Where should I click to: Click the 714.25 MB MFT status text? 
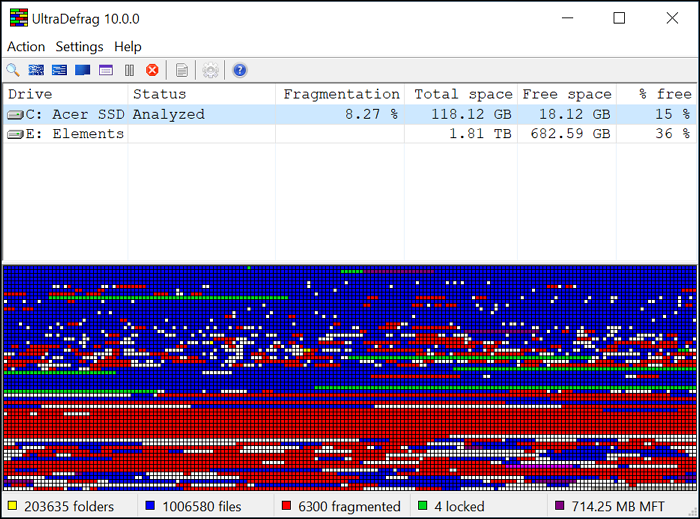[x=618, y=507]
